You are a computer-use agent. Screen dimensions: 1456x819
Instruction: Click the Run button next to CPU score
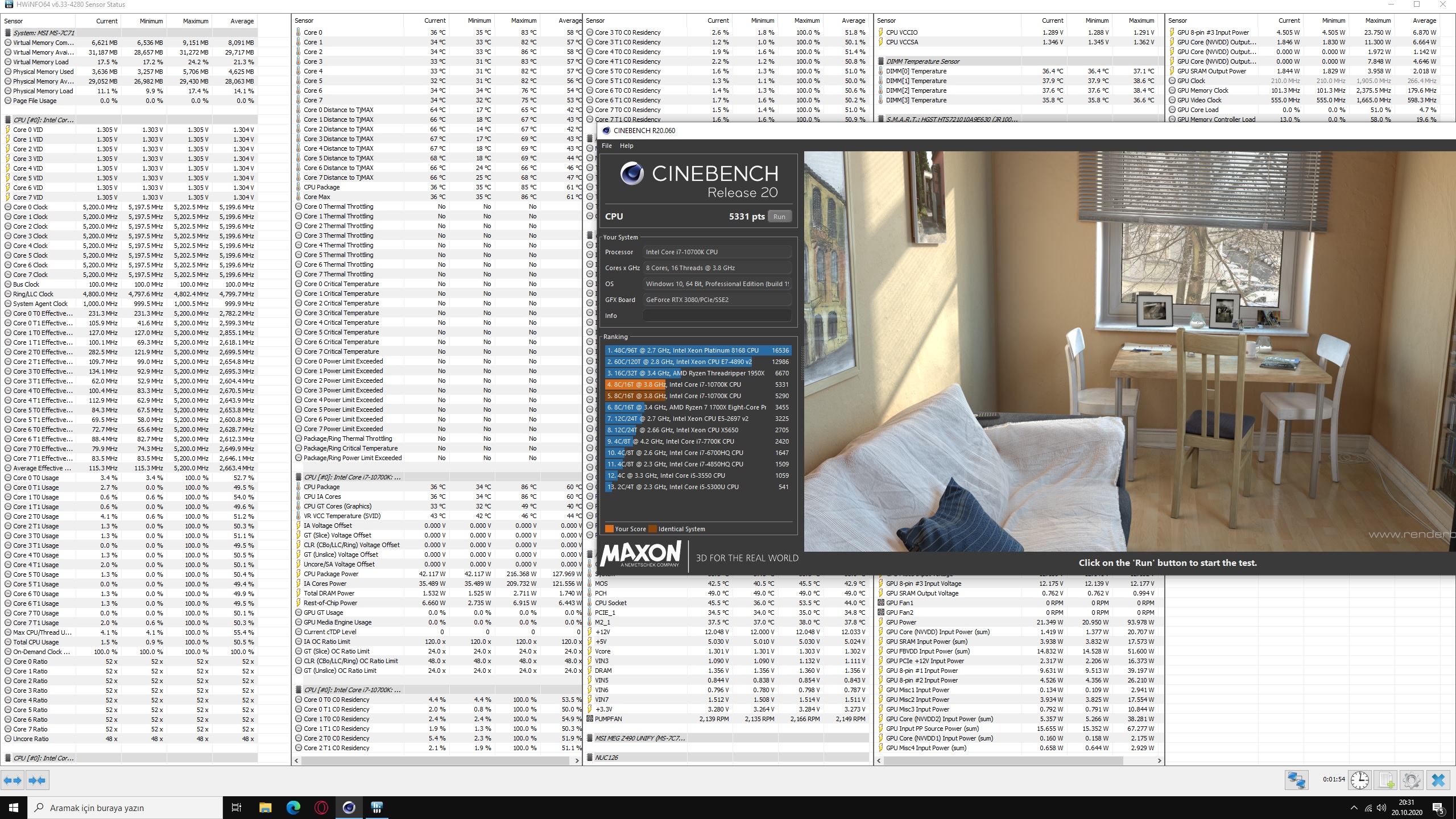[x=779, y=217]
